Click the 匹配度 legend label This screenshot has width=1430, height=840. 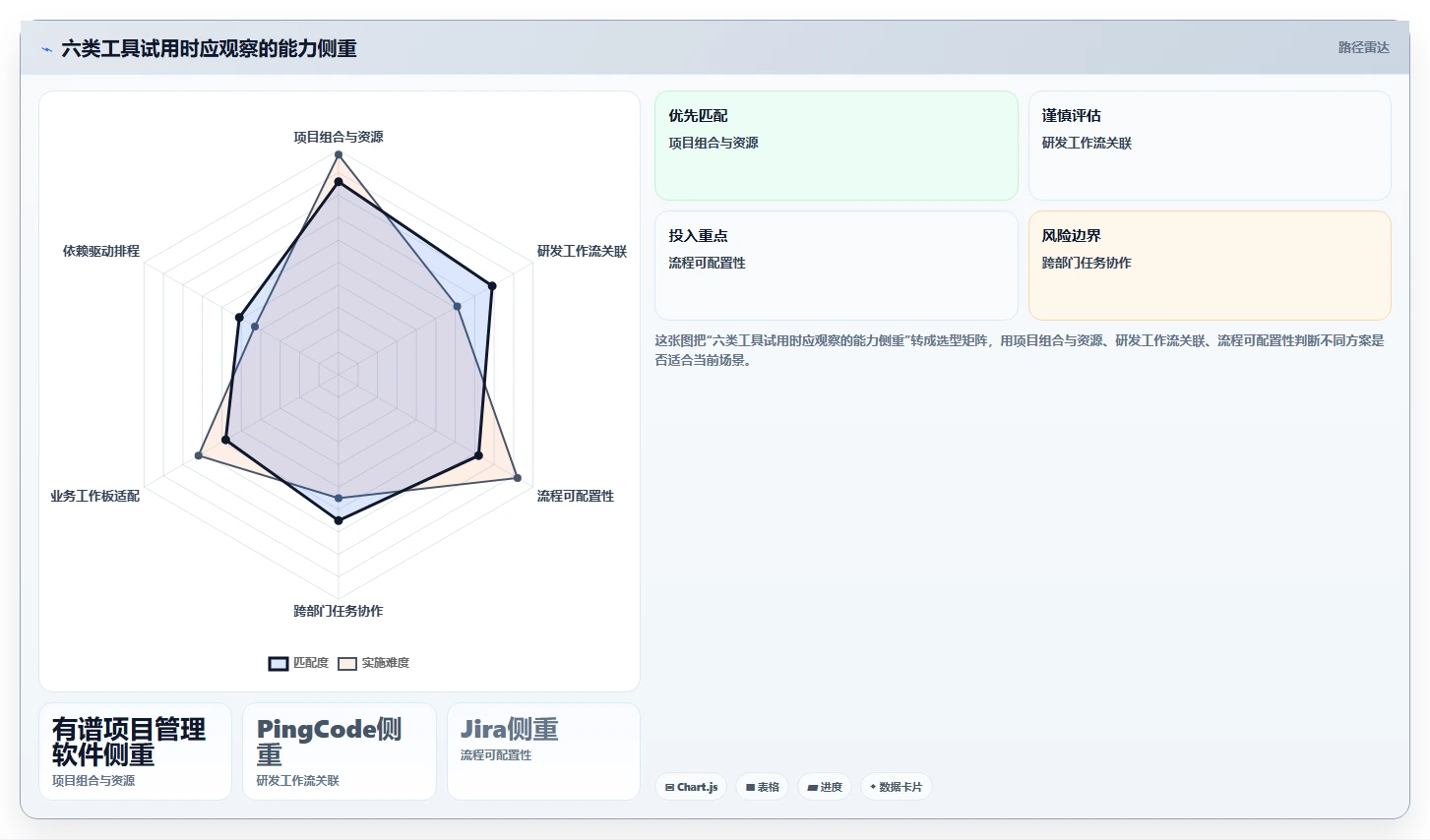[311, 663]
